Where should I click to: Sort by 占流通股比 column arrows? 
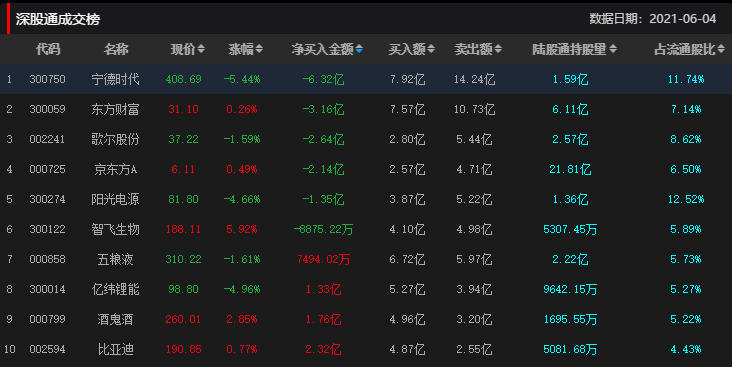(x=721, y=49)
